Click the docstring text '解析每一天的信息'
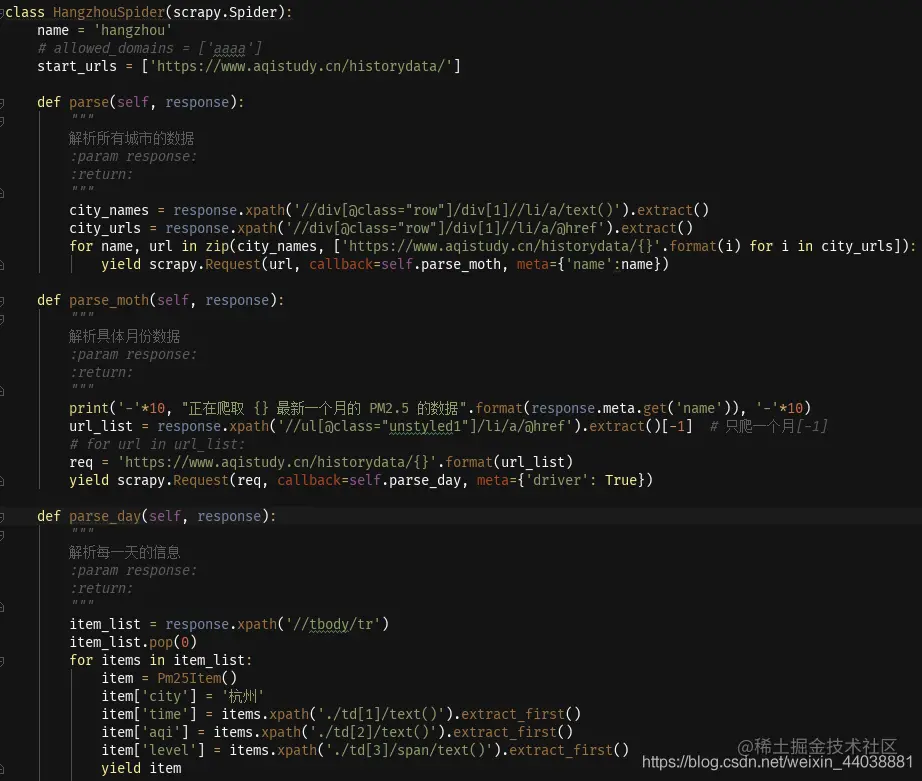 [x=124, y=552]
